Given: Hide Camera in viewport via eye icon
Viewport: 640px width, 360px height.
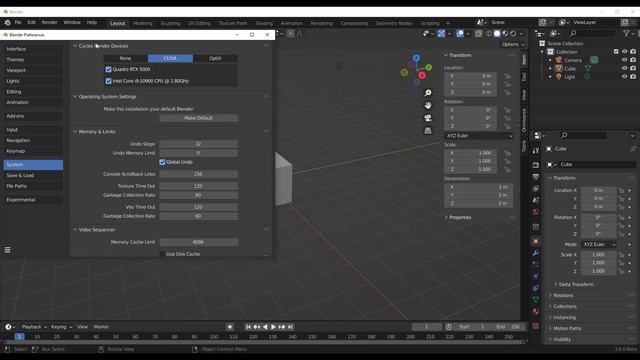Looking at the screenshot, I should pos(624,60).
